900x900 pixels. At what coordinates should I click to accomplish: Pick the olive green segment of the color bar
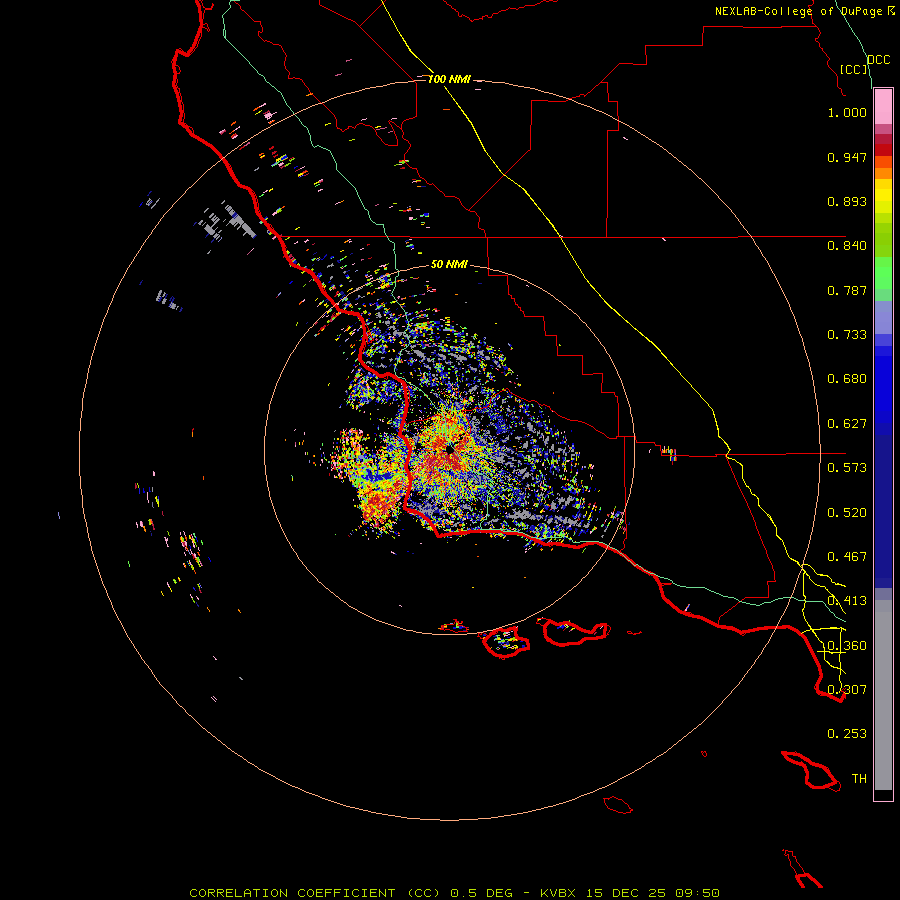click(883, 239)
